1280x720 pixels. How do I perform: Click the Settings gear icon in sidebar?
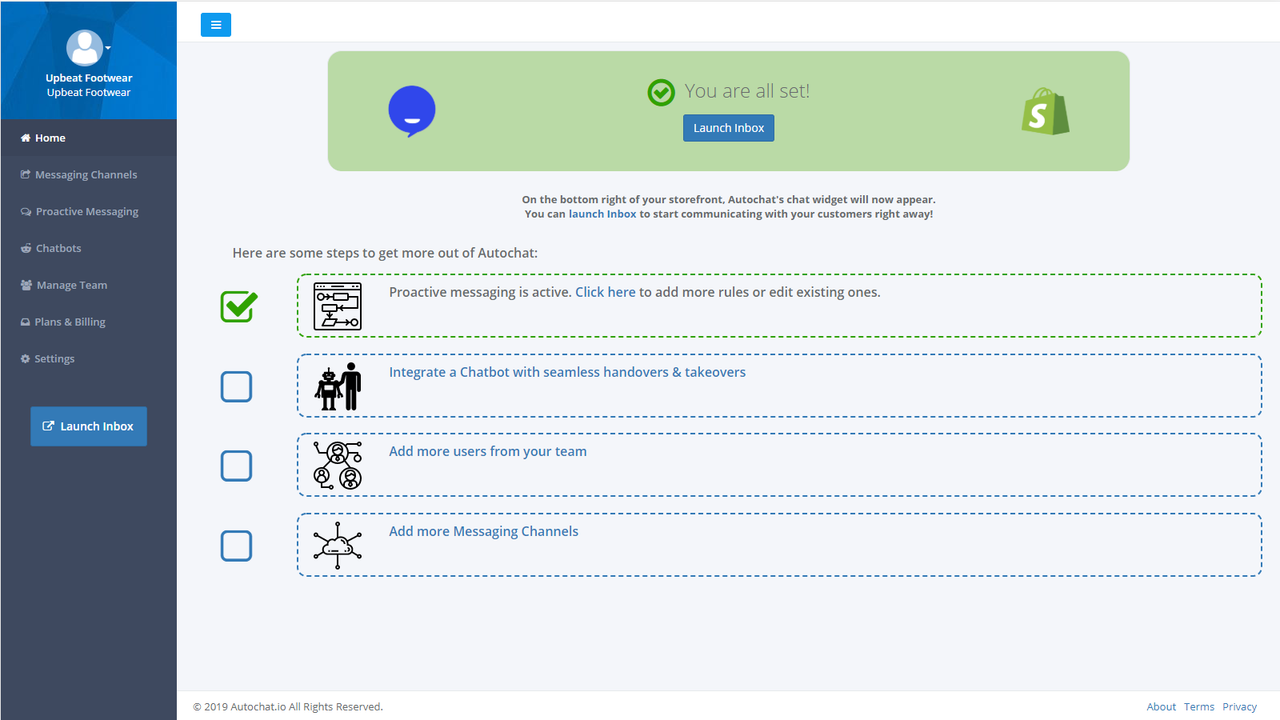[x=25, y=358]
